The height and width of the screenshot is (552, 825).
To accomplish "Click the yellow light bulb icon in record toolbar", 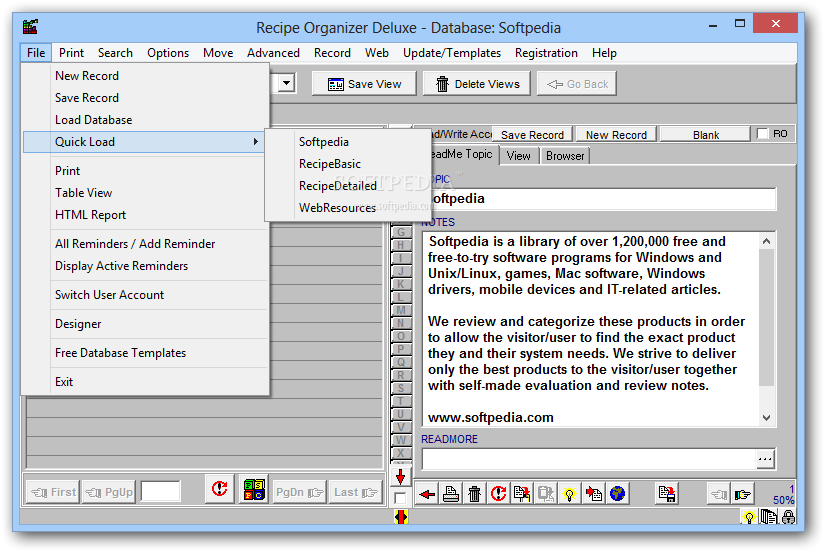I will click(x=569, y=494).
